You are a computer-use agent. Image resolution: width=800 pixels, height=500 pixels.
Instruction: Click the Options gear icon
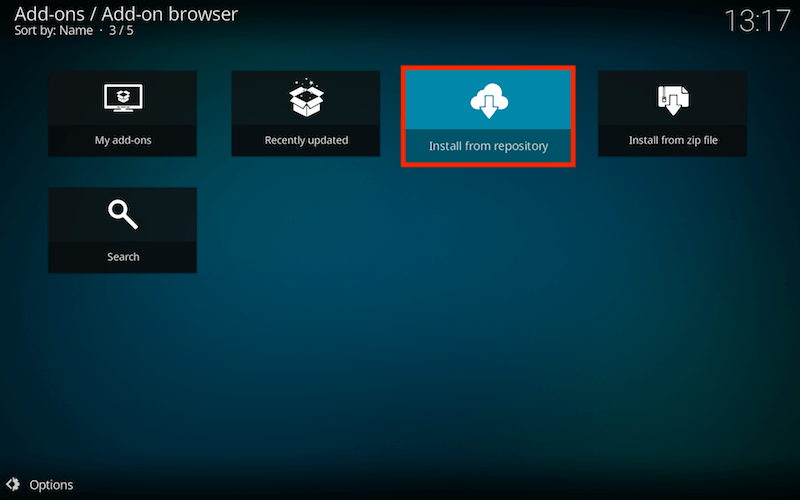tap(13, 484)
